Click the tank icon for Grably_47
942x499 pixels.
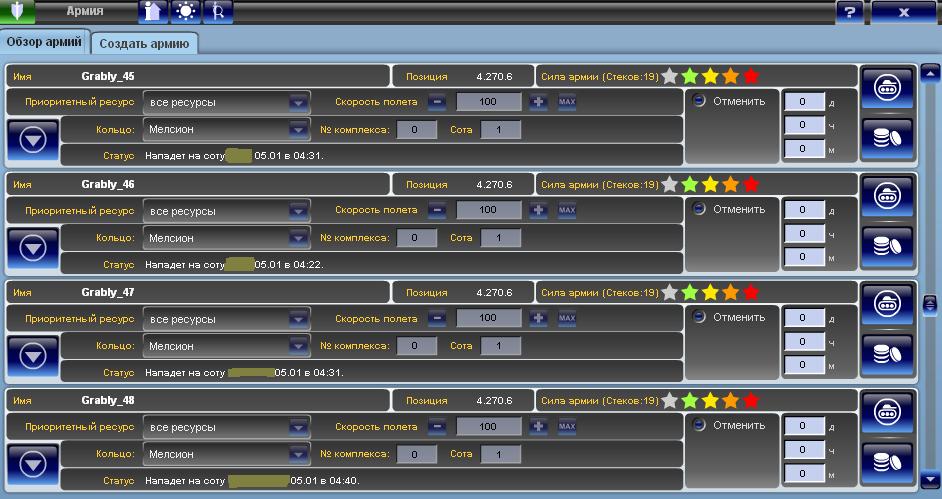pos(887,303)
